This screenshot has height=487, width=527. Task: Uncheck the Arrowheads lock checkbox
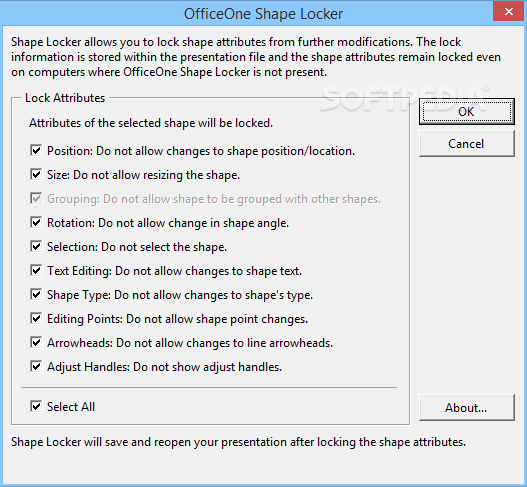click(36, 342)
